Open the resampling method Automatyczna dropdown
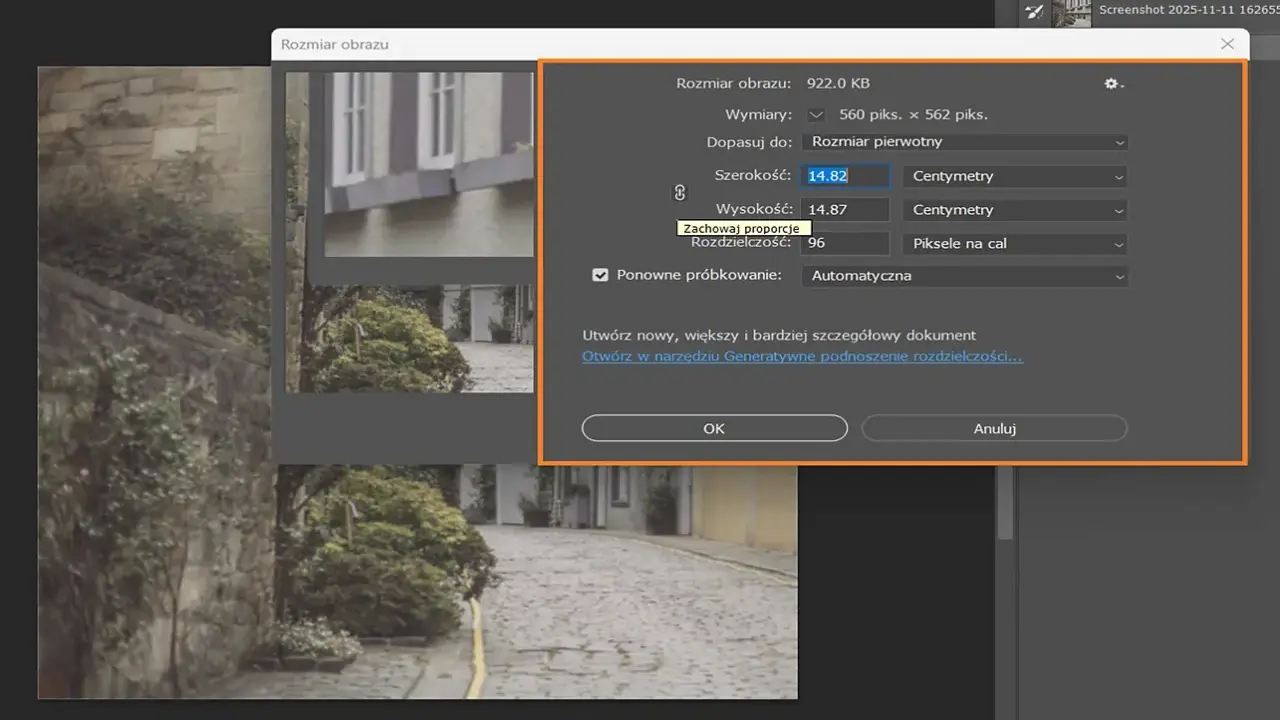 pos(965,276)
